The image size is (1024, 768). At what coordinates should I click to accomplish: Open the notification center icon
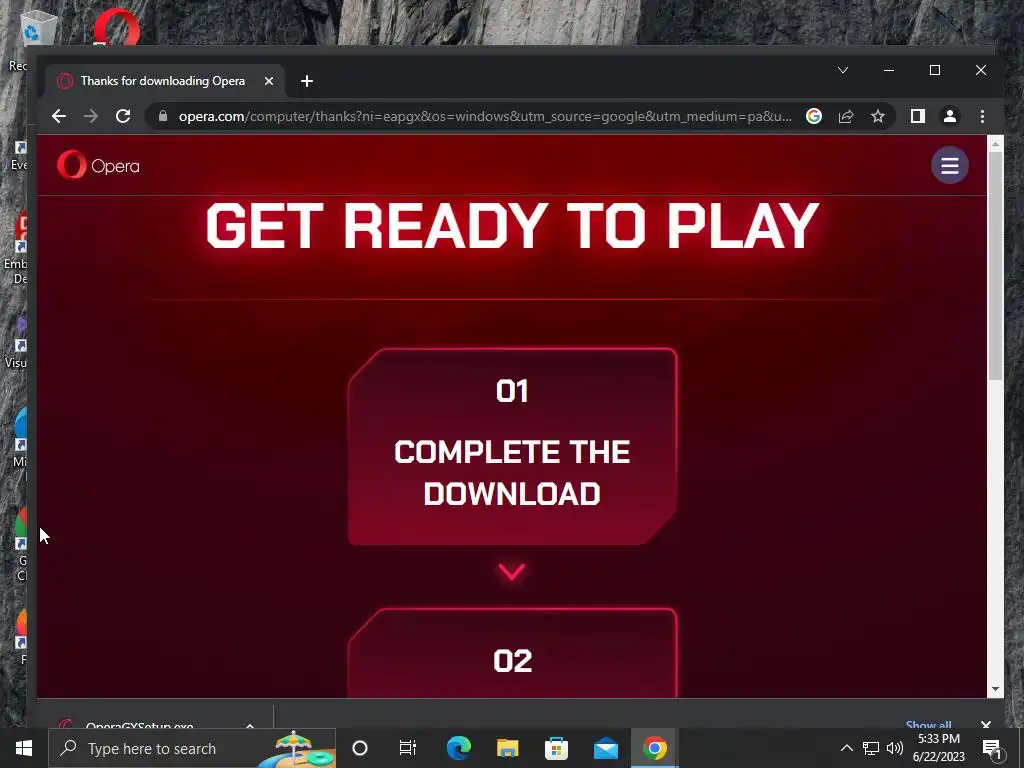(x=992, y=748)
